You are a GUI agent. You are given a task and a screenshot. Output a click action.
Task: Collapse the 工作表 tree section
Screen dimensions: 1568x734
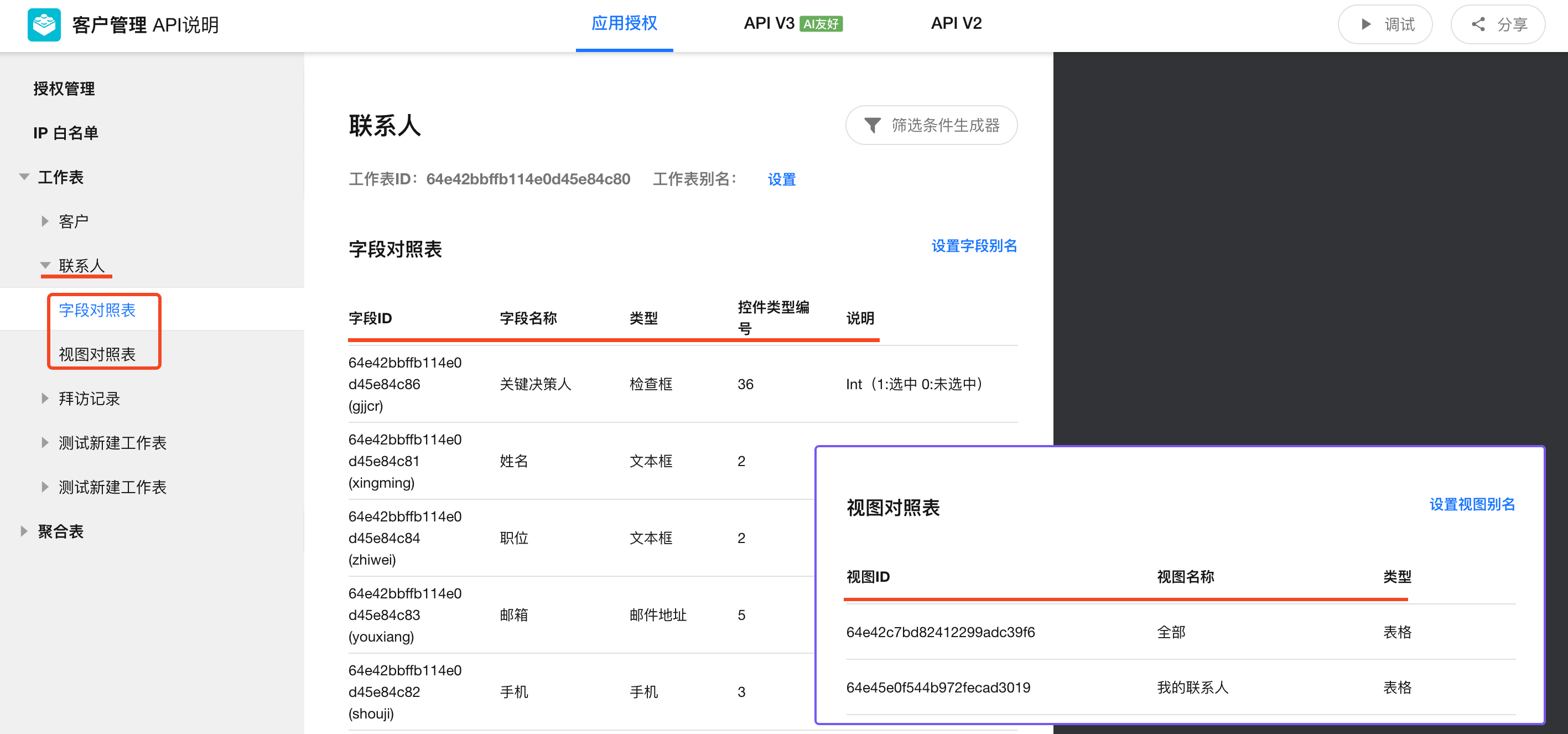pyautogui.click(x=24, y=177)
